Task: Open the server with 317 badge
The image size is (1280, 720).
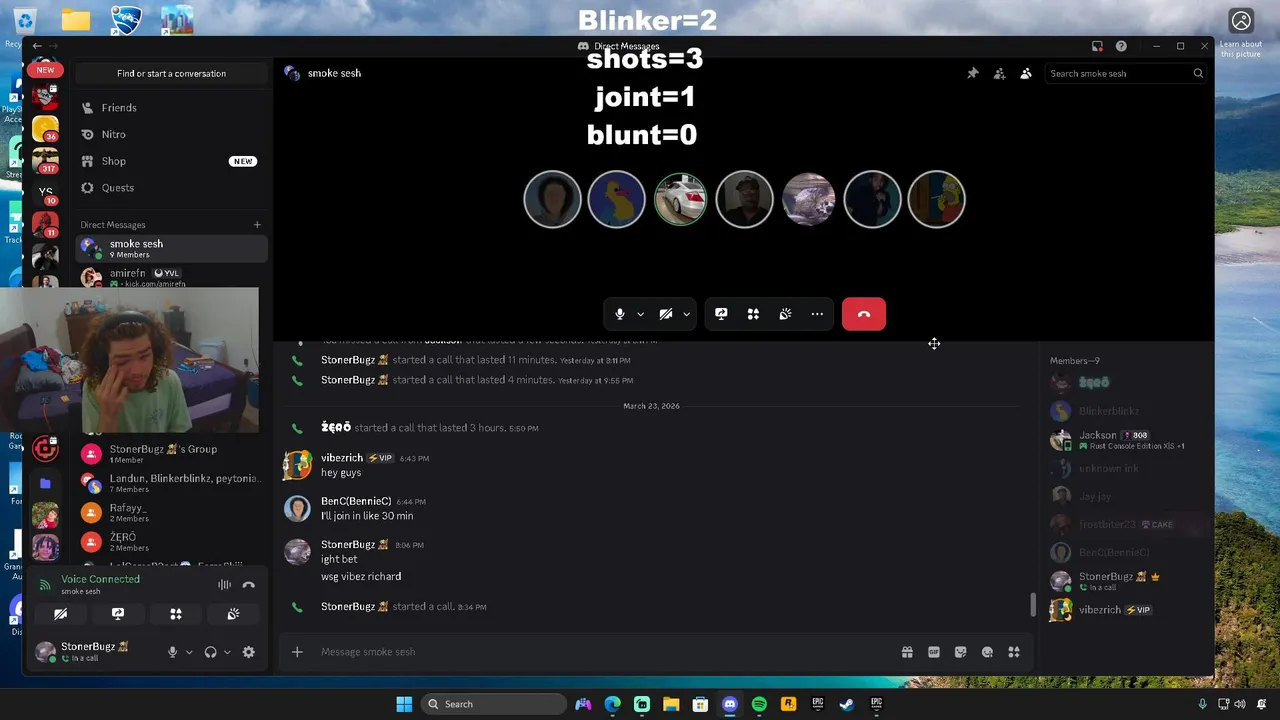Action: click(x=45, y=160)
